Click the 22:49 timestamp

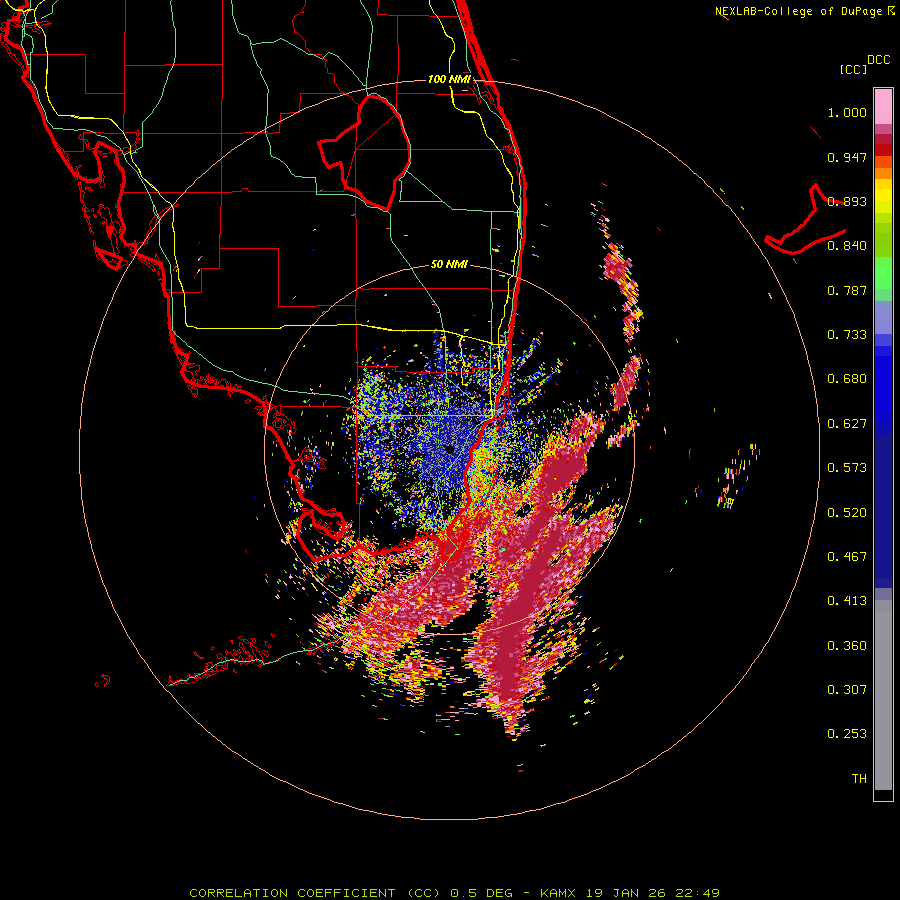click(697, 893)
